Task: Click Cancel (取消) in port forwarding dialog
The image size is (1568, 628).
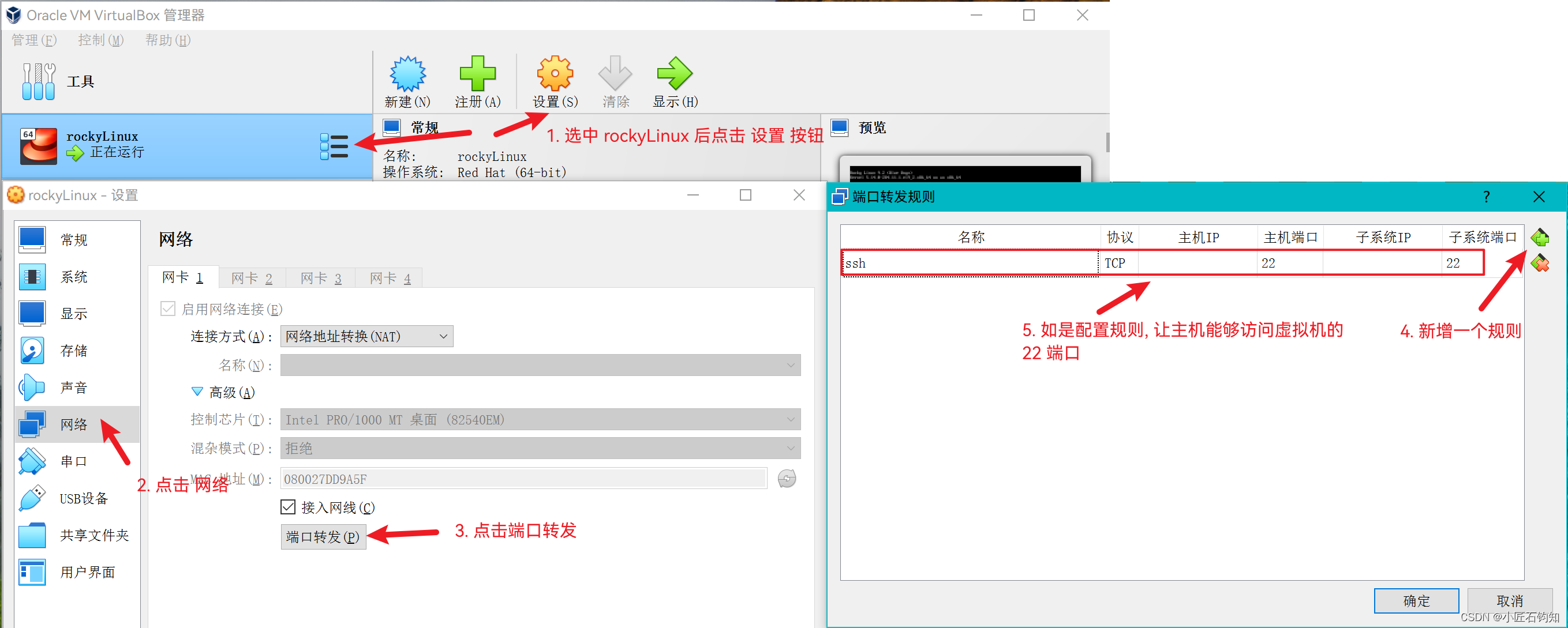Action: tap(1510, 601)
